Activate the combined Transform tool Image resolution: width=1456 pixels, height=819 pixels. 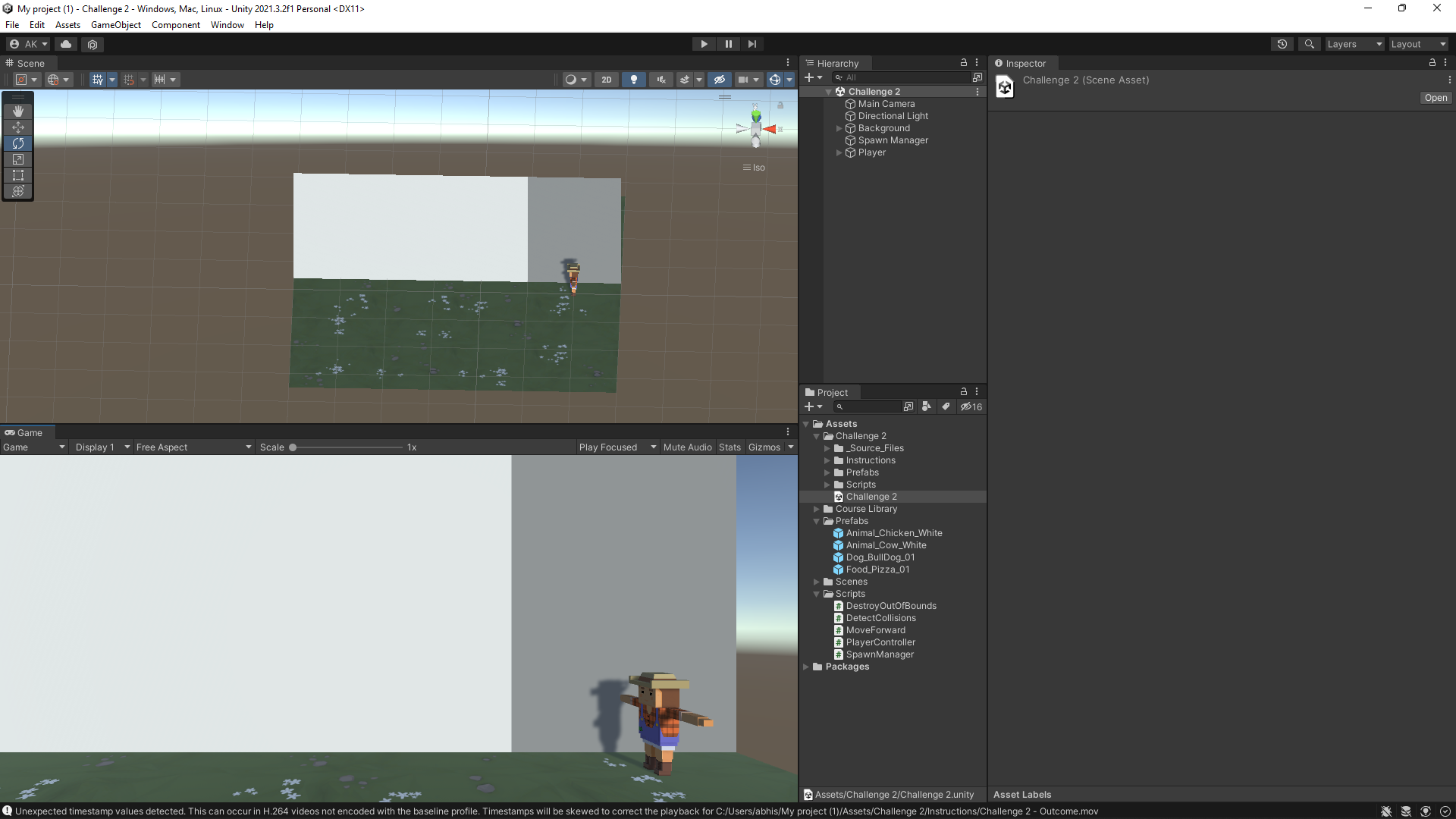click(18, 191)
